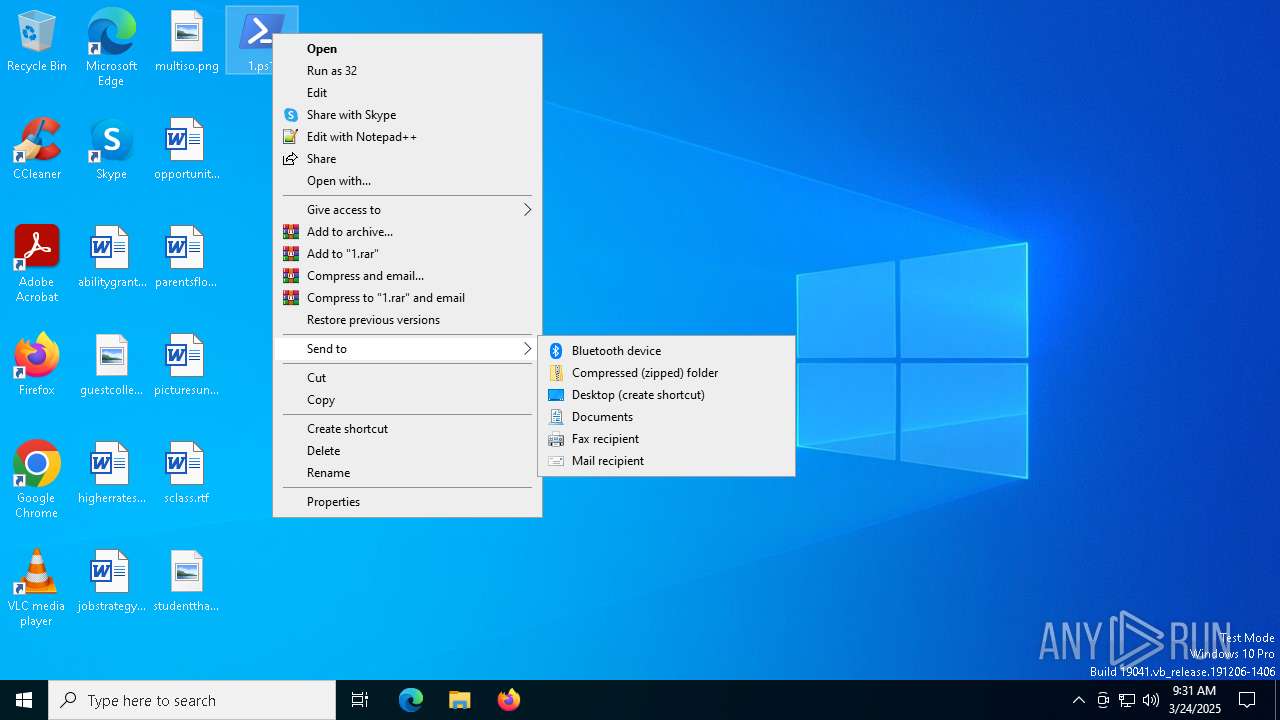Select the VLC media player shortcut
This screenshot has height=720, width=1280.
click(x=37, y=588)
